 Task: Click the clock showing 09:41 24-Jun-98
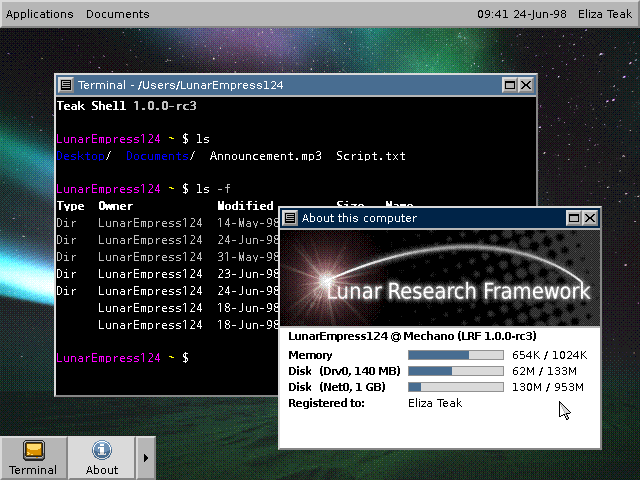522,14
